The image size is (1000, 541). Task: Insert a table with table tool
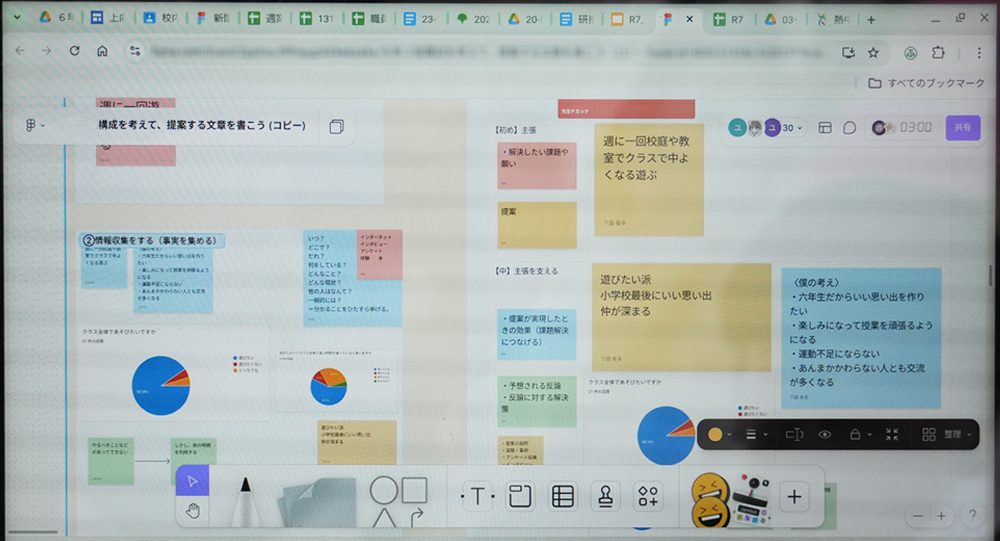(x=563, y=496)
